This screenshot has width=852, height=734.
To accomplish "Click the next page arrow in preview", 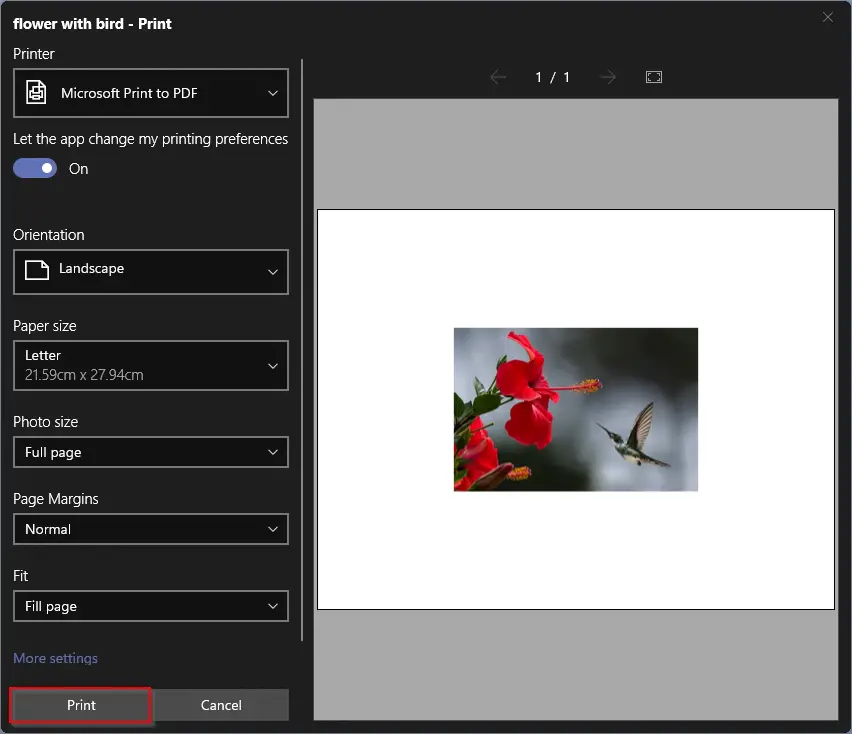I will 607,77.
